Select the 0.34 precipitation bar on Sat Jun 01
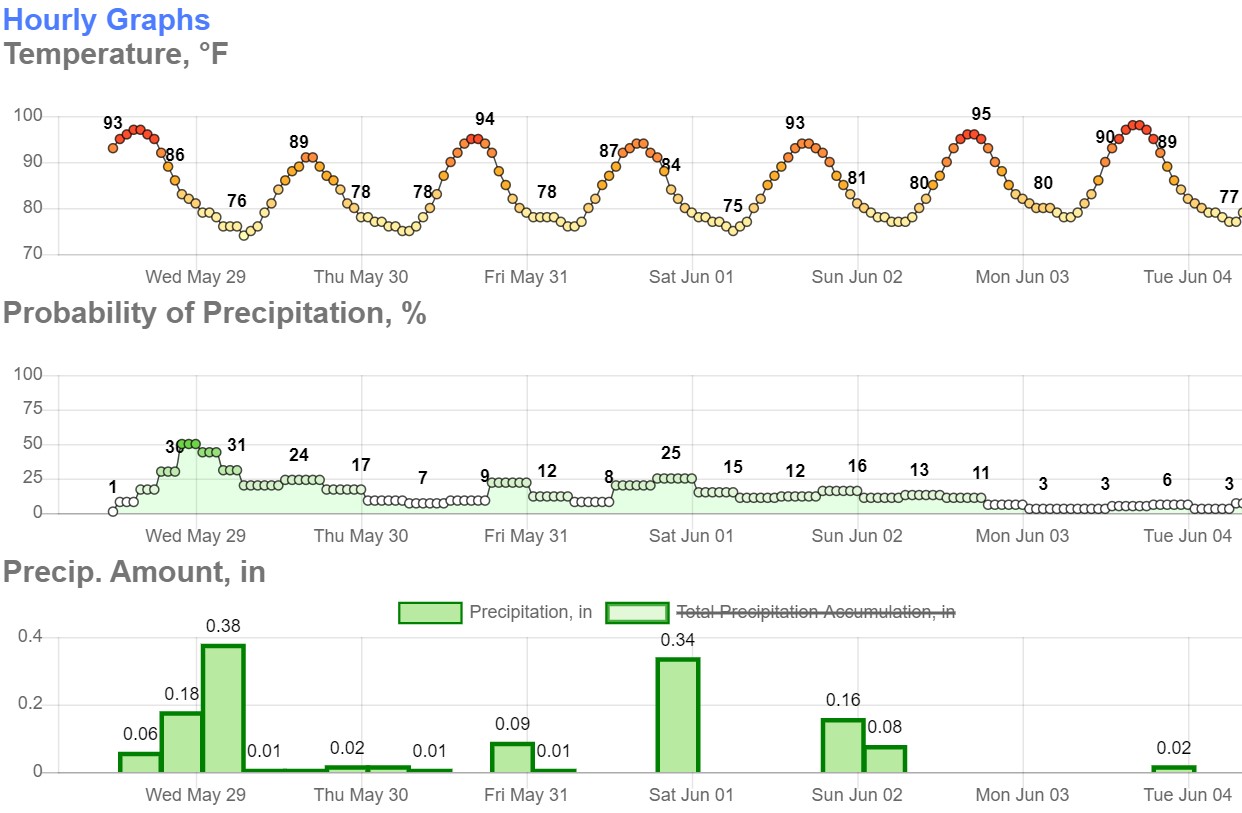Image resolution: width=1242 pixels, height=813 pixels. click(677, 715)
